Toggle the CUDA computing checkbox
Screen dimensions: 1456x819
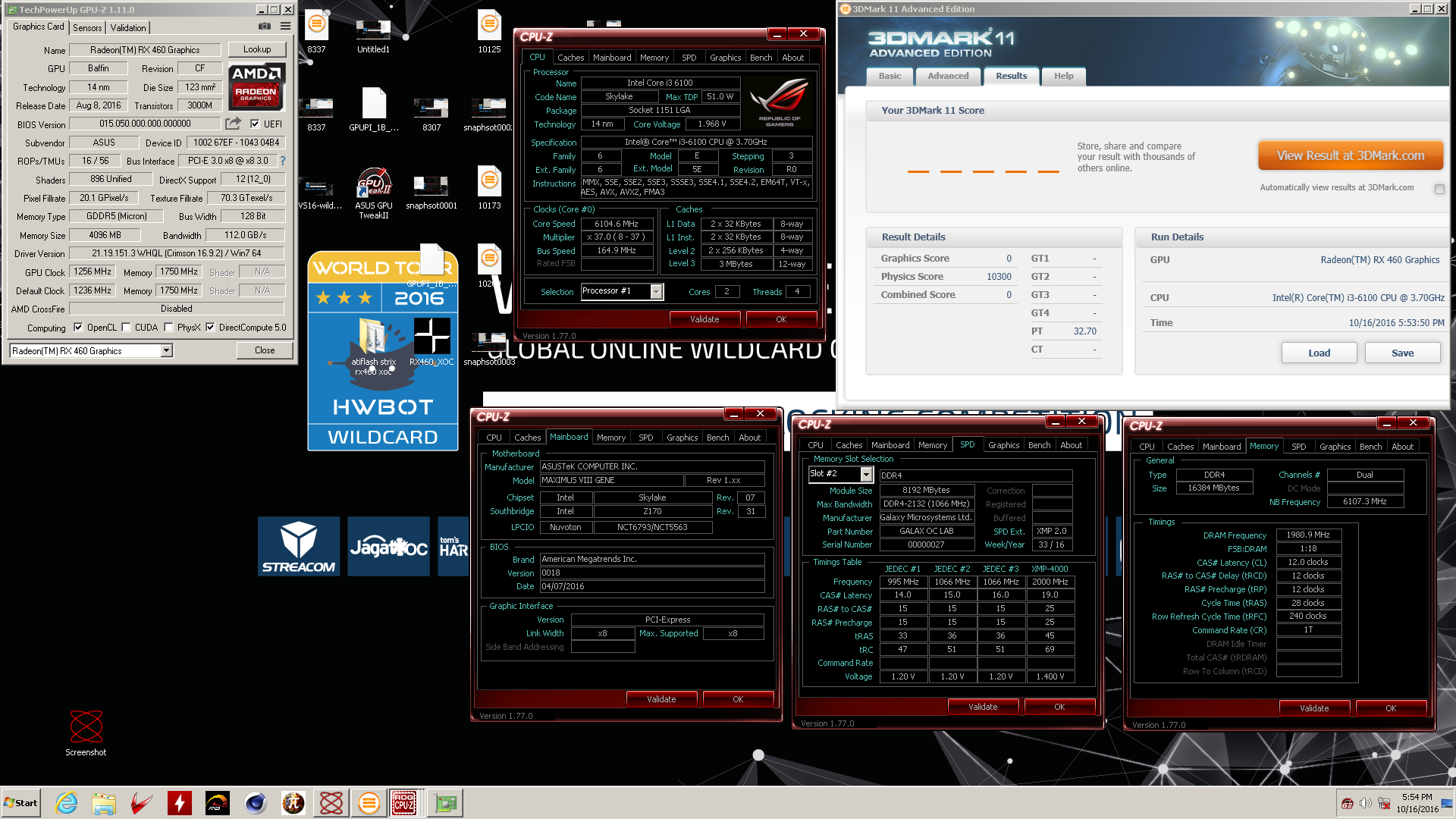(126, 328)
